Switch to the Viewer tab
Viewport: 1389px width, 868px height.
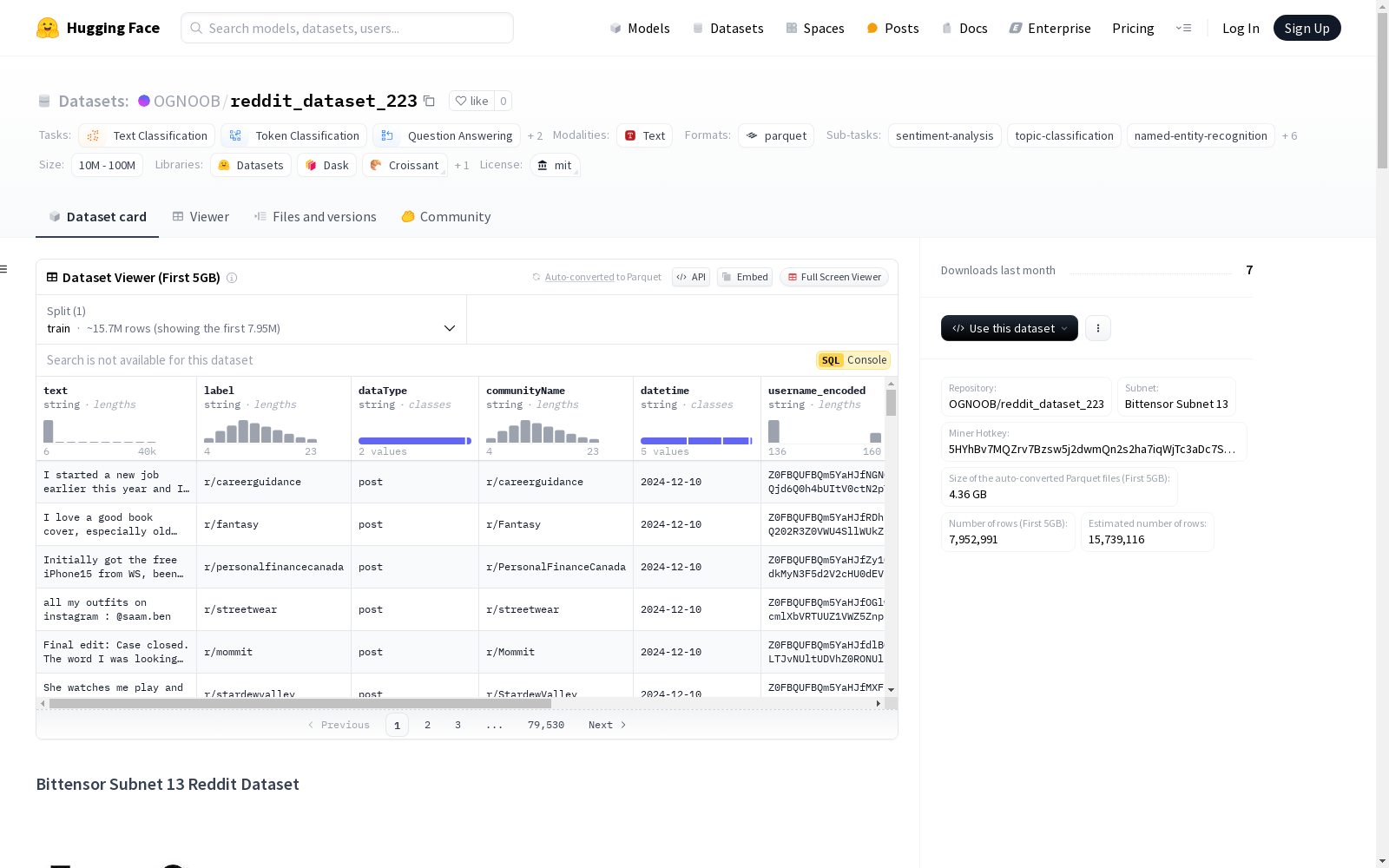click(201, 217)
